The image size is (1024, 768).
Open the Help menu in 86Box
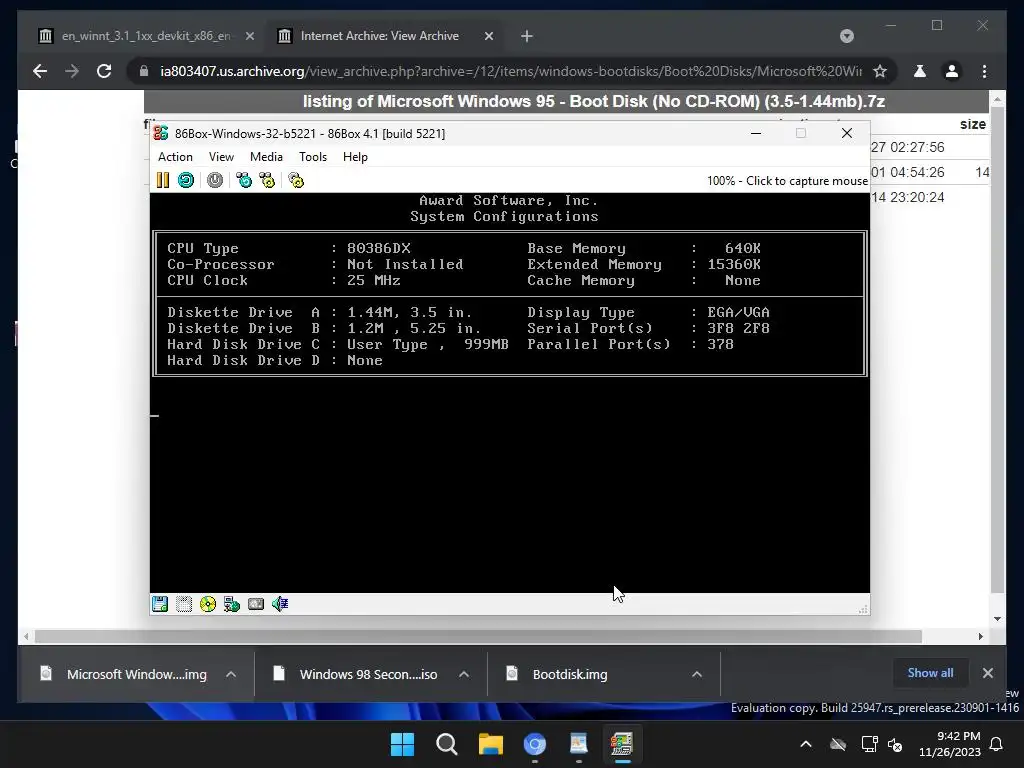point(355,157)
